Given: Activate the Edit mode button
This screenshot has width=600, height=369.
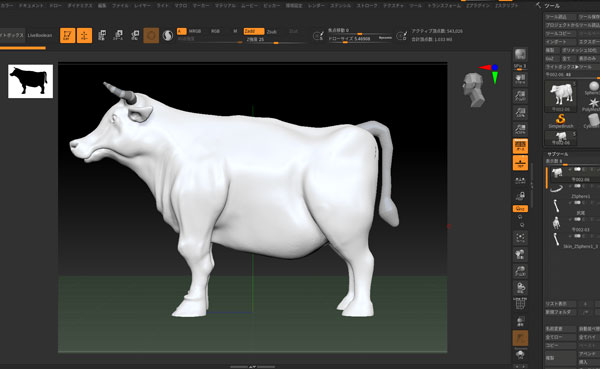Looking at the screenshot, I should (68, 36).
